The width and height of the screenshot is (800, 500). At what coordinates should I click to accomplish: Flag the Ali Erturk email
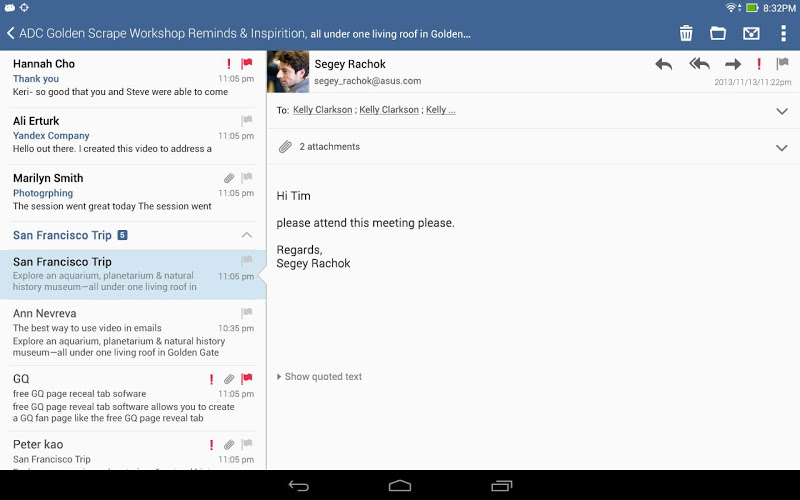coord(247,120)
